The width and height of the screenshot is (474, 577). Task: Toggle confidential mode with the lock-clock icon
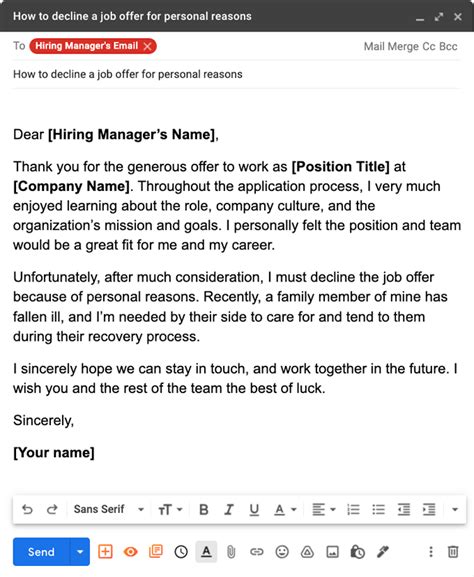357,552
